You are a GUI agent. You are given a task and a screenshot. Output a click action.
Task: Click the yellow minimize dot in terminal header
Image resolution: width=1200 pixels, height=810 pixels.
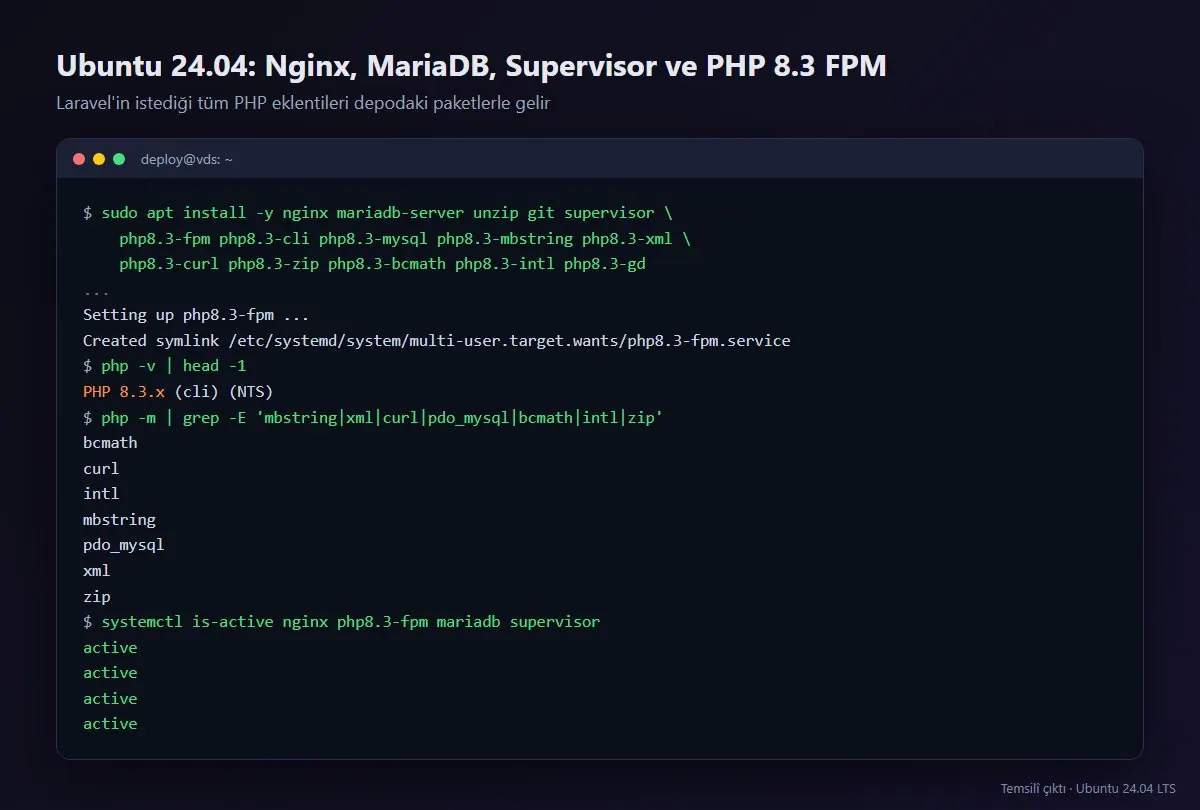(x=99, y=159)
